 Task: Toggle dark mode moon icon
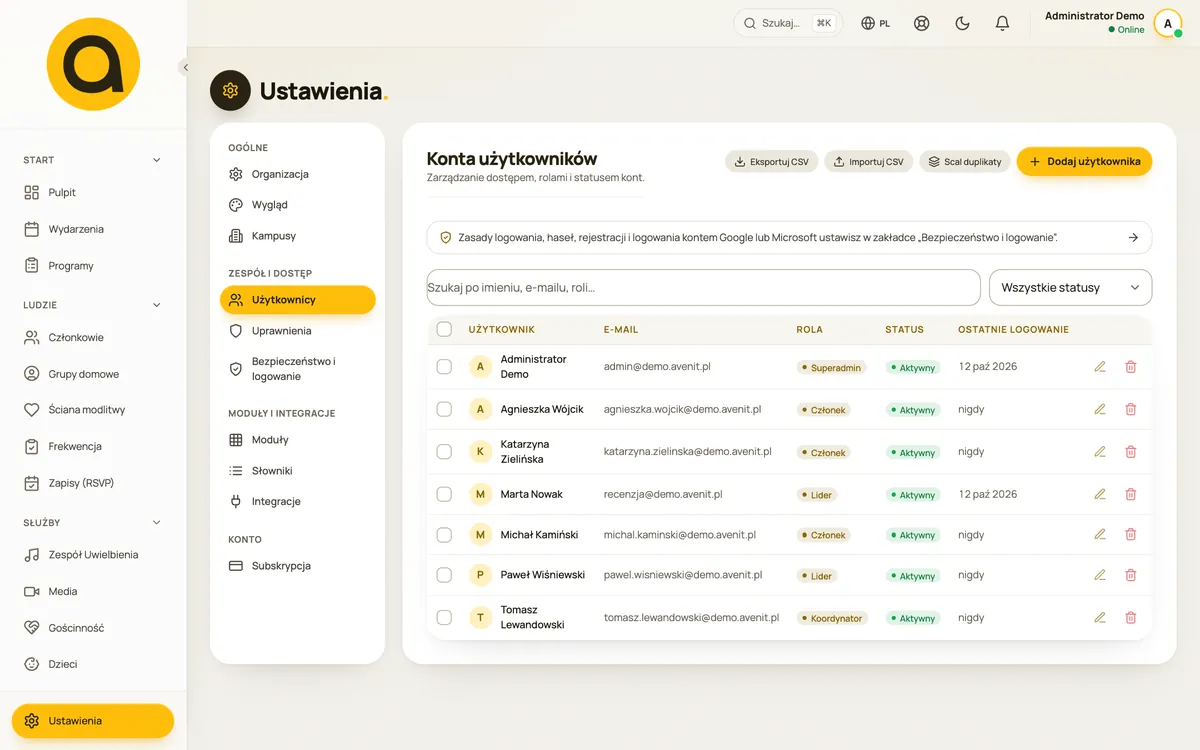[x=962, y=23]
